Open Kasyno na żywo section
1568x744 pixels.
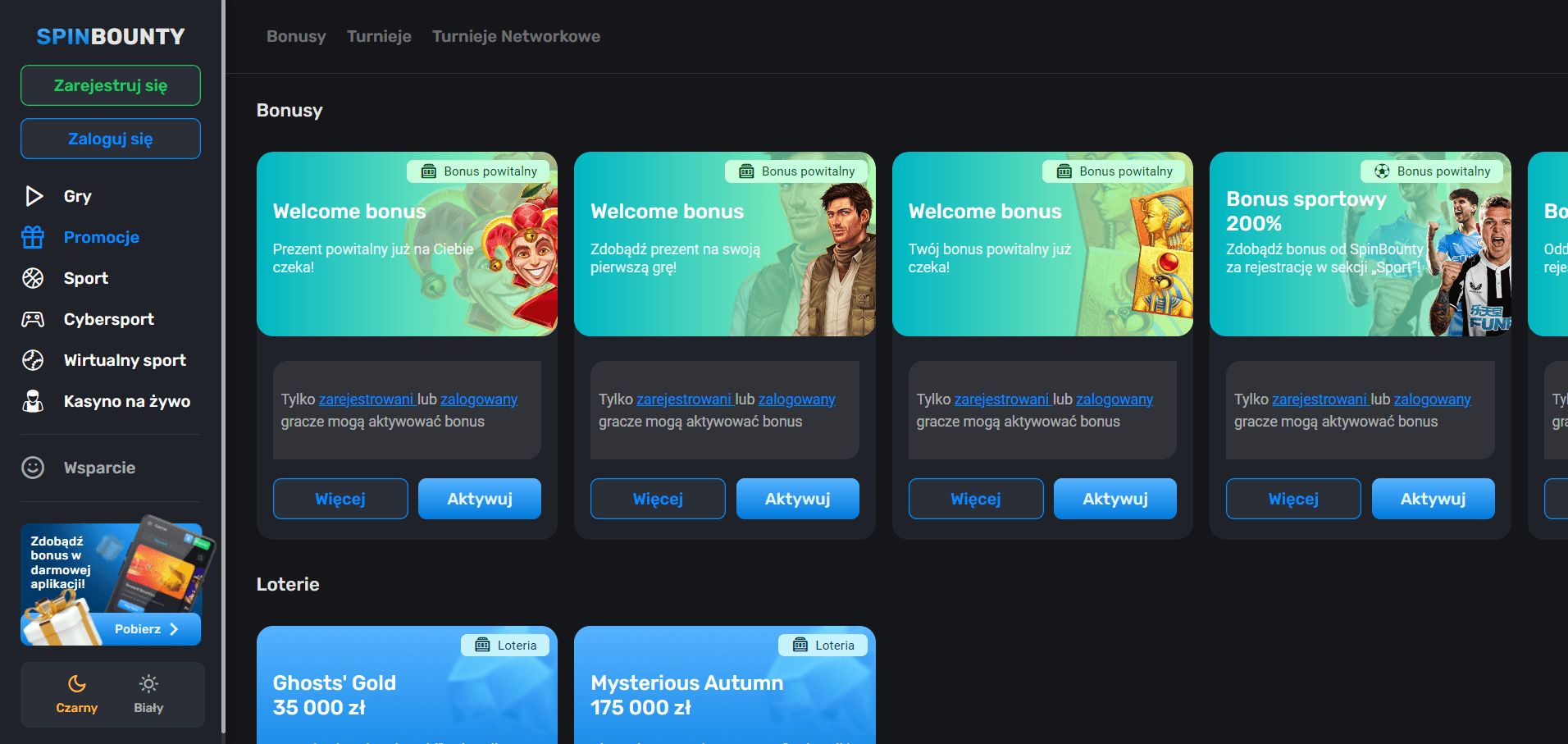point(127,401)
